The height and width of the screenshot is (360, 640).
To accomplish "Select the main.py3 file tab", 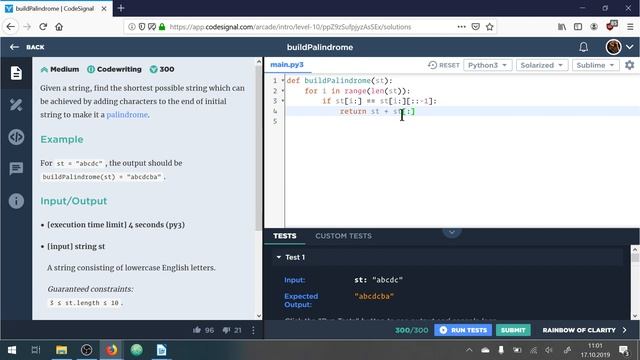I will (287, 64).
